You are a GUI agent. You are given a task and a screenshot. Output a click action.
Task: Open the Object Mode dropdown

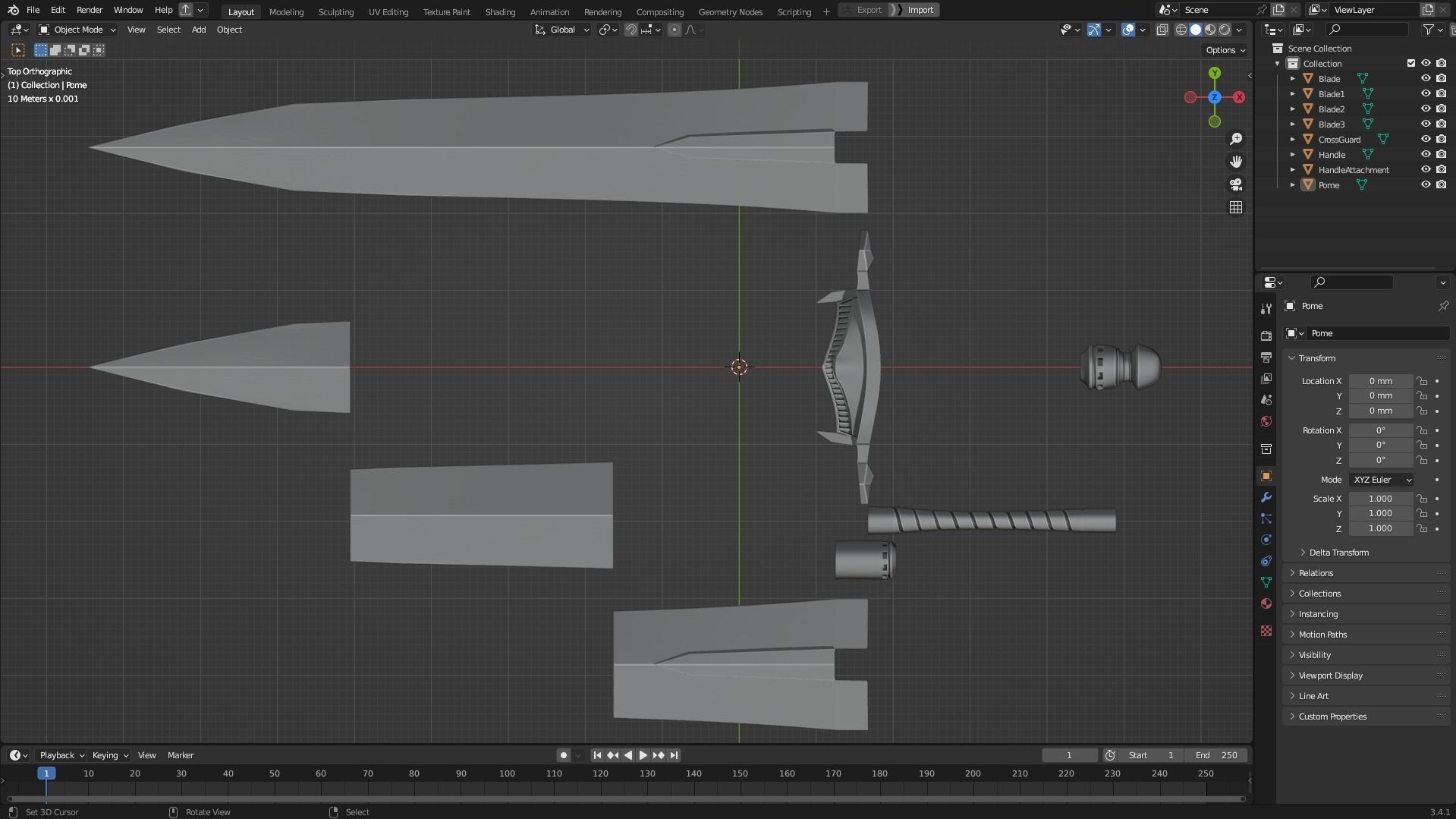[77, 30]
